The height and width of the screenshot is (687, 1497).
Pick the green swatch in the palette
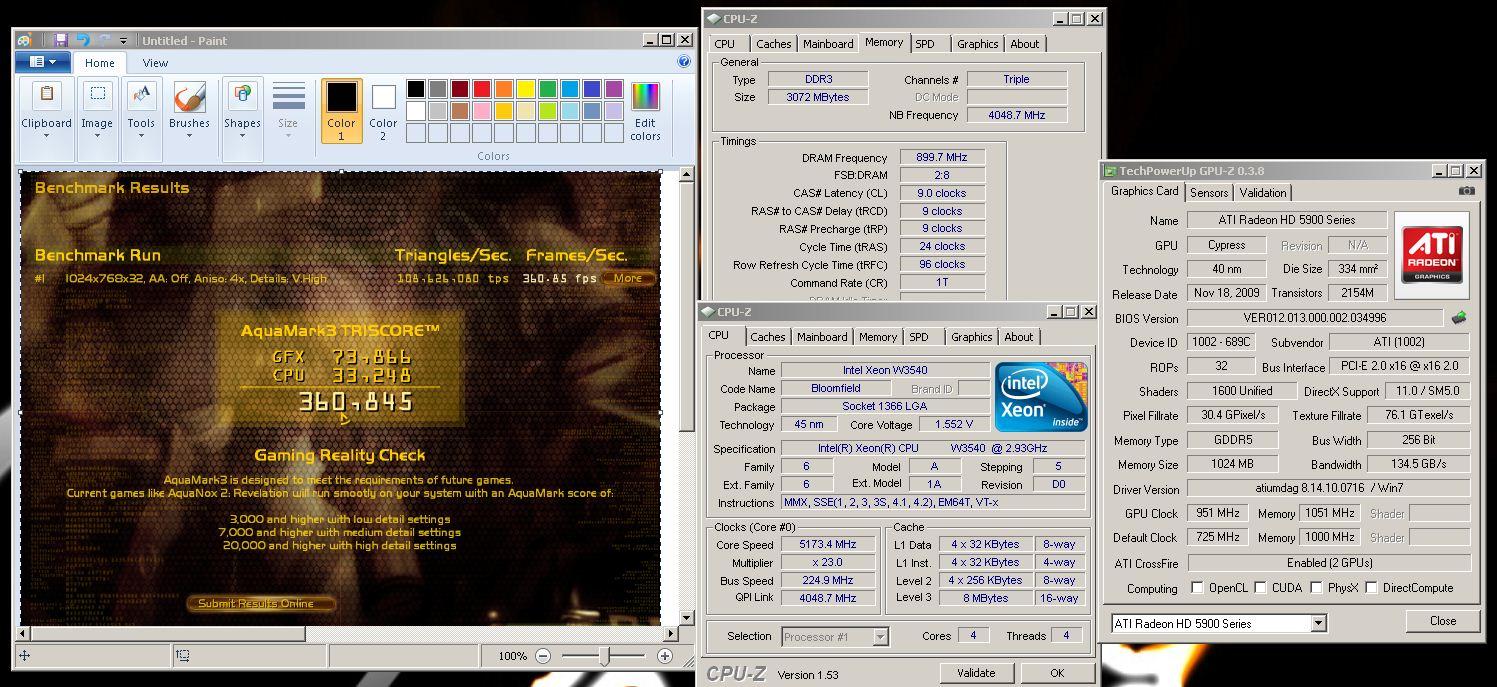tap(547, 89)
